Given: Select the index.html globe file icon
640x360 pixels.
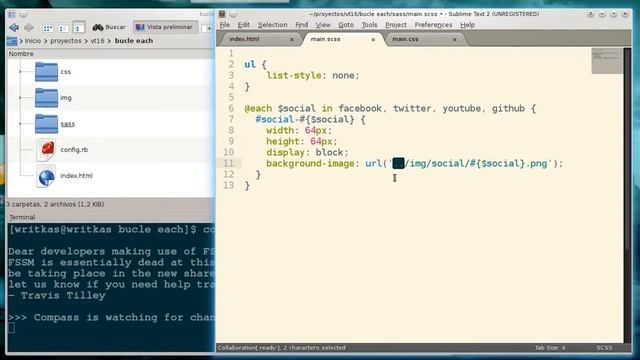Looking at the screenshot, I should click(x=46, y=176).
